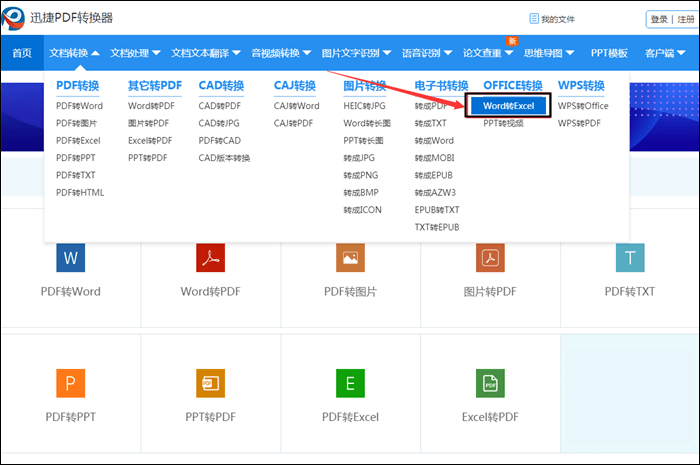Choose 转成BMP image option
The image size is (700, 465).
(x=361, y=192)
